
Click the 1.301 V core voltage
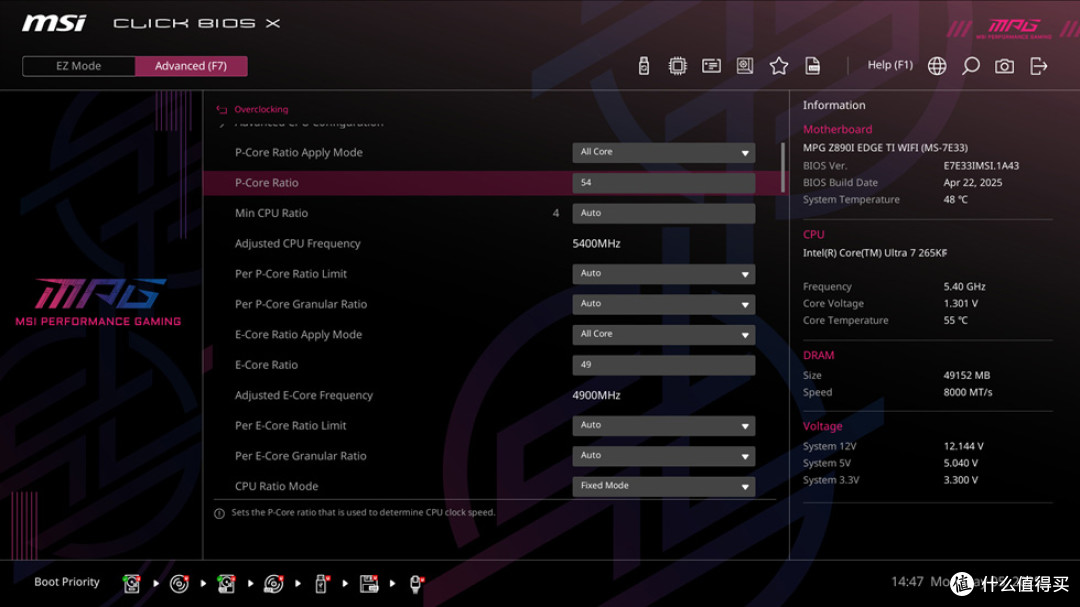tap(961, 303)
